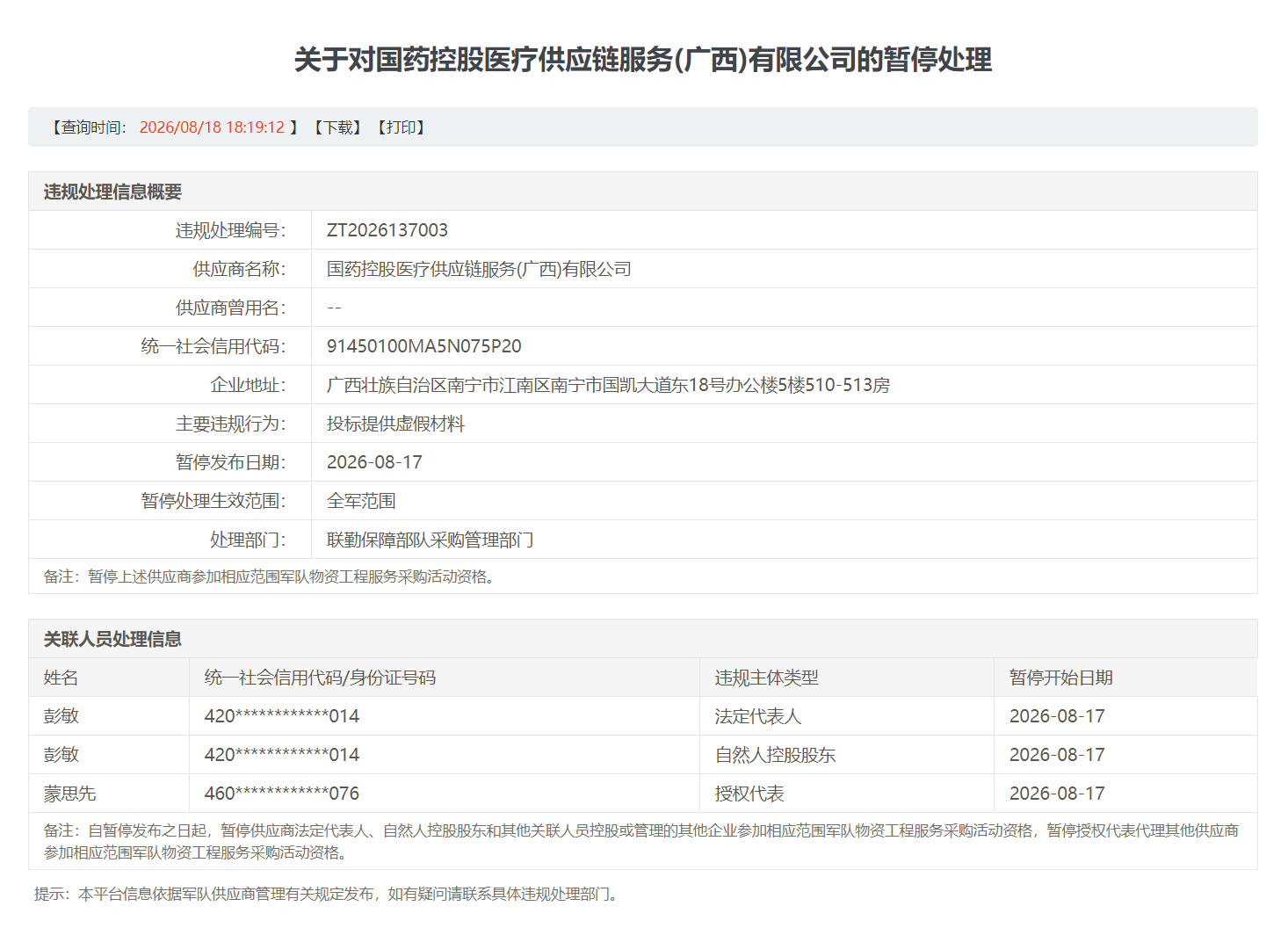Select the name 蒙思先
Screen dimensions: 1288x928
(69, 794)
